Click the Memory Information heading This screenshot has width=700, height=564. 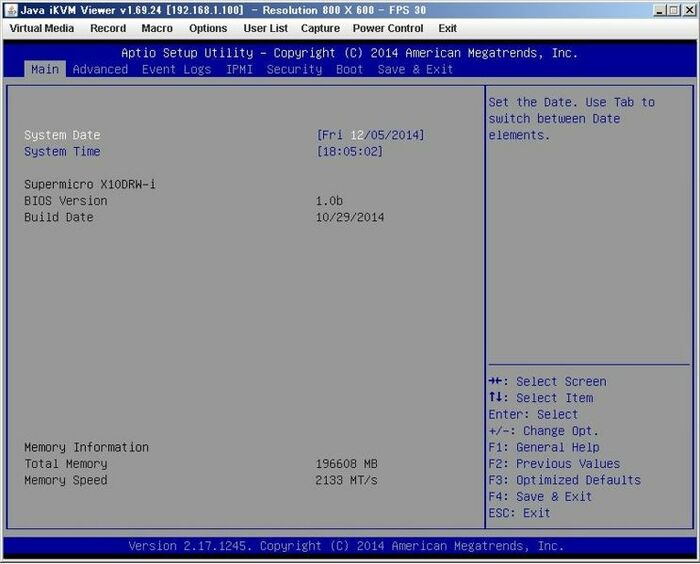point(86,447)
